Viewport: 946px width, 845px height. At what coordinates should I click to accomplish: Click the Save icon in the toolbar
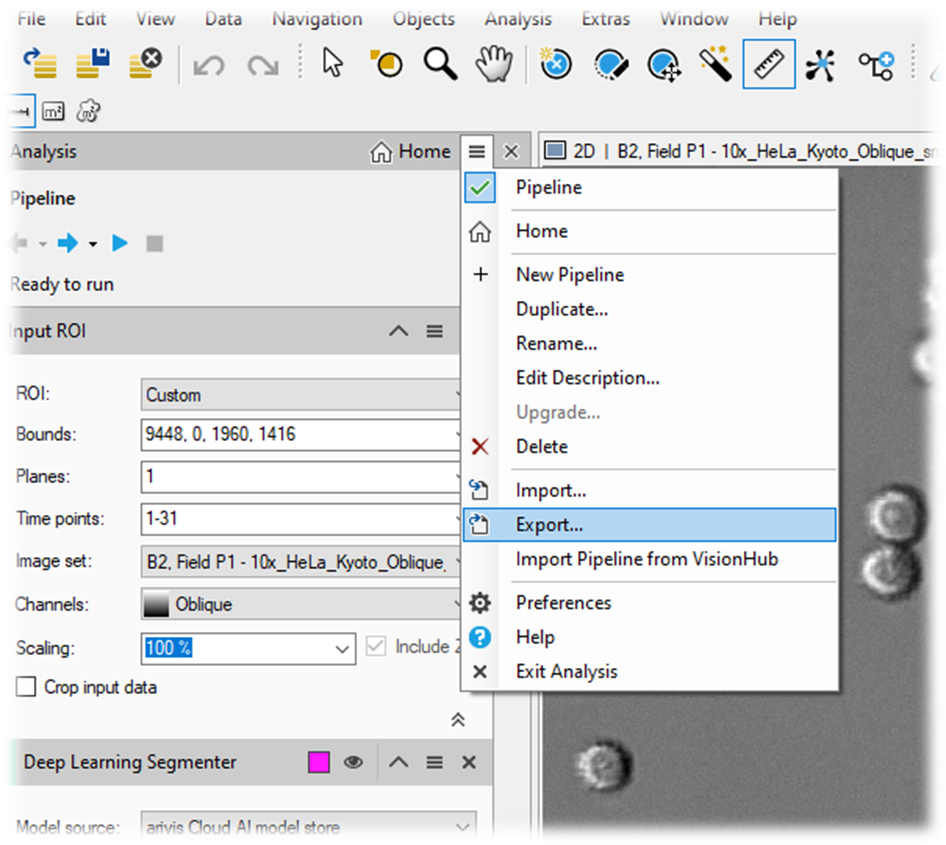click(x=93, y=62)
